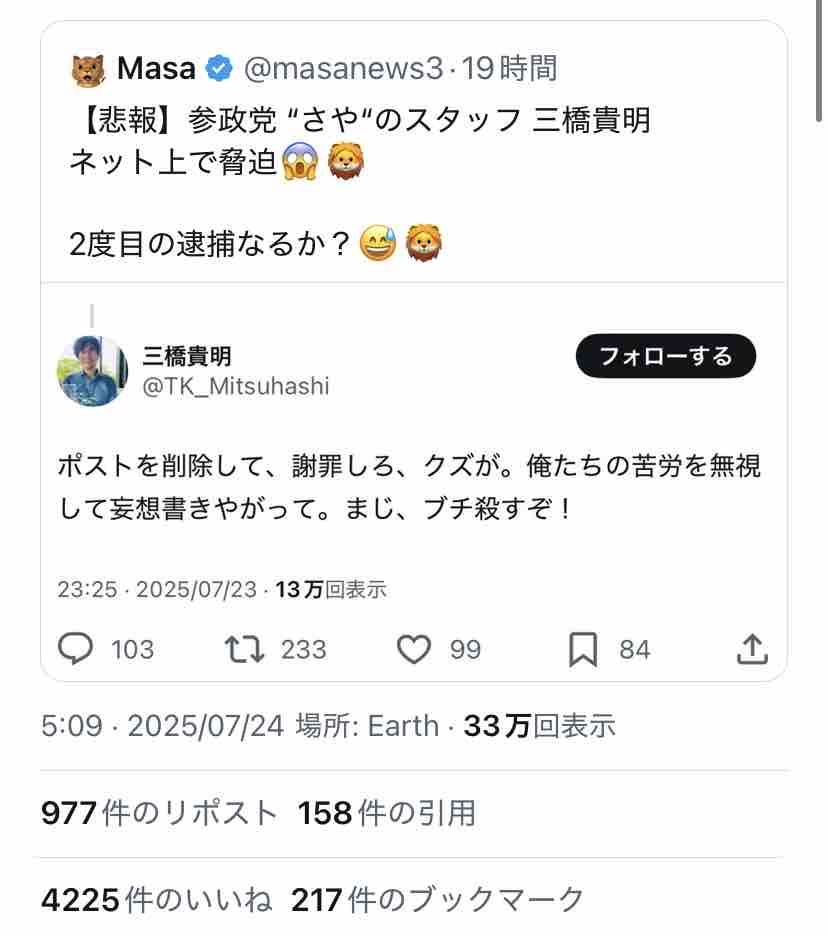
Task: View the 217 件のブックマーク count
Action: 438,900
